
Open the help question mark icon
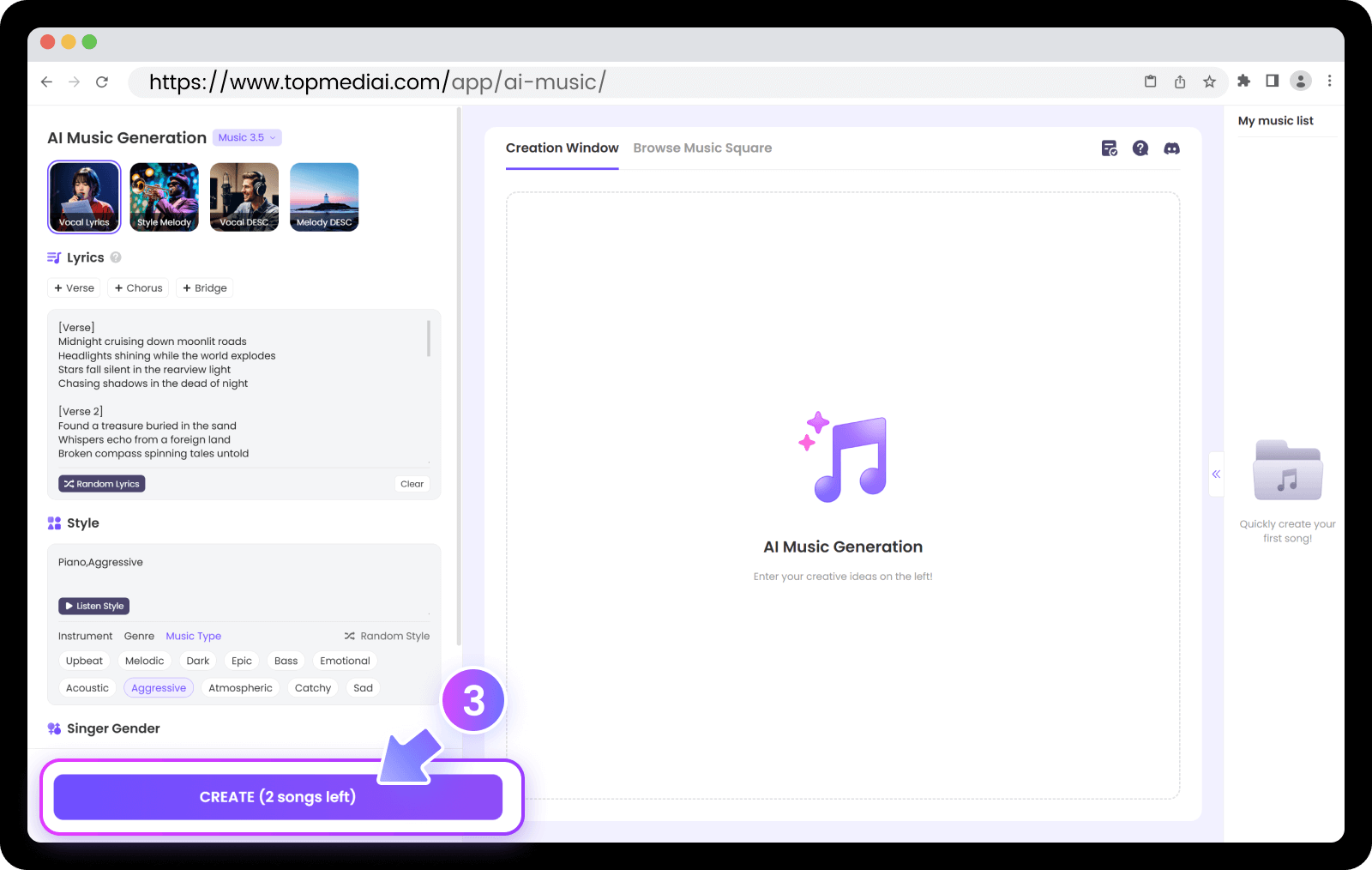(x=1140, y=148)
